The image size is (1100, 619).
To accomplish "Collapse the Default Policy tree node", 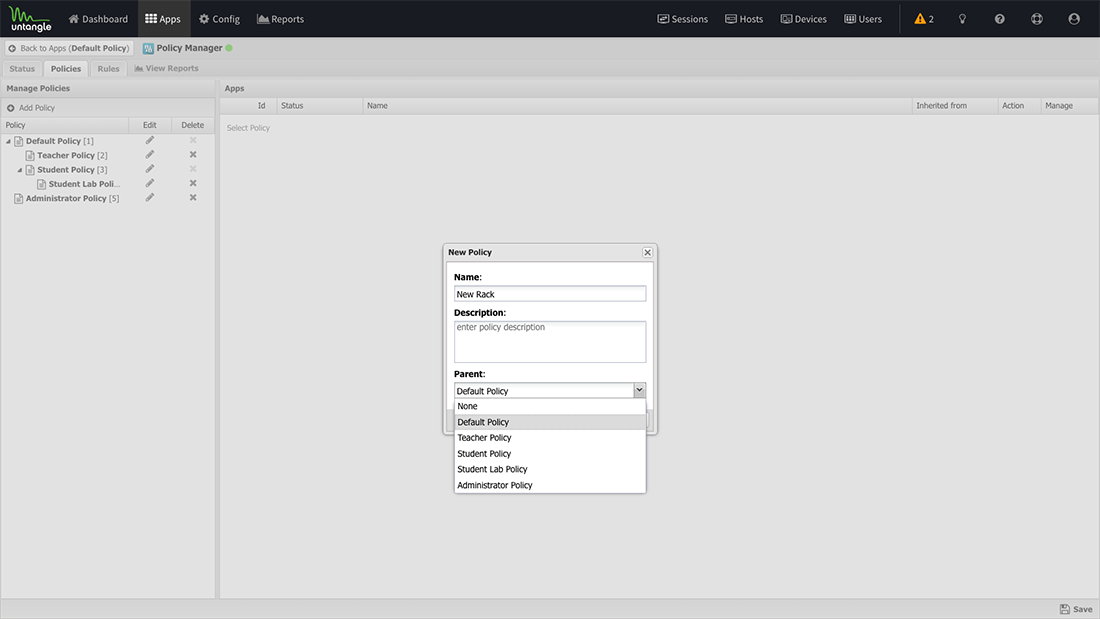I will (8, 141).
